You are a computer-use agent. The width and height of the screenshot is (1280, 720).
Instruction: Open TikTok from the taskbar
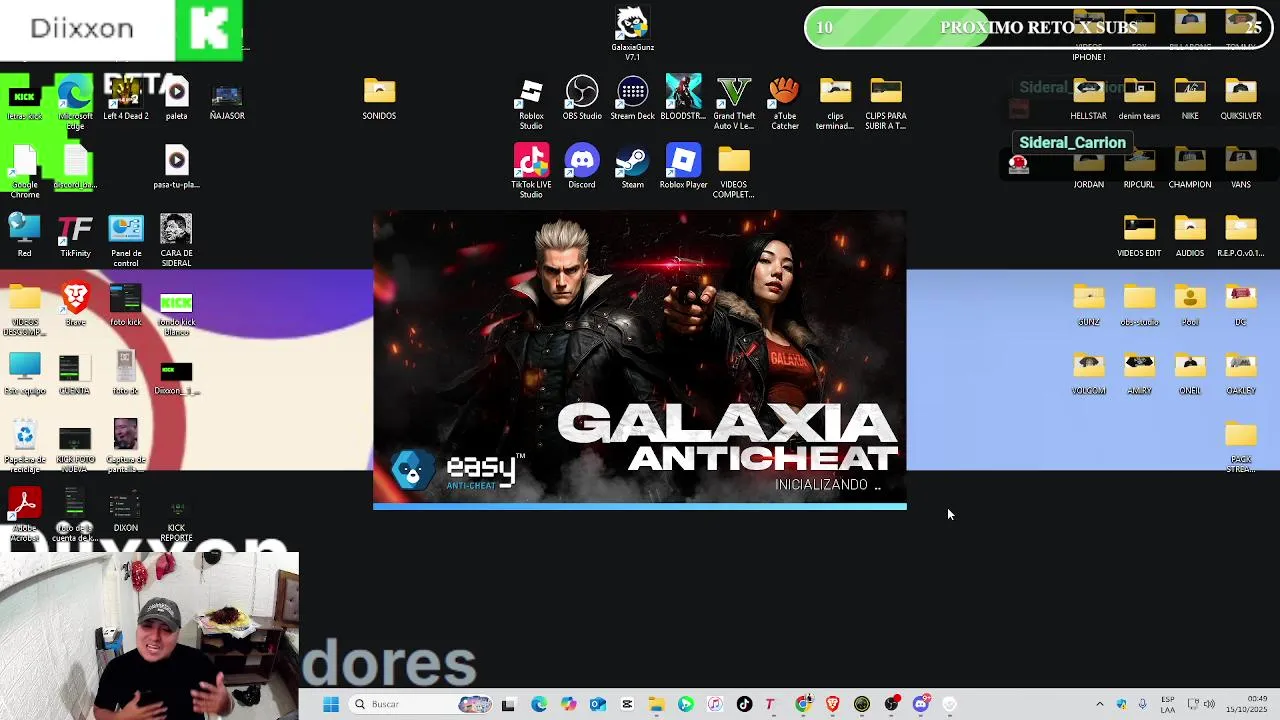[744, 704]
